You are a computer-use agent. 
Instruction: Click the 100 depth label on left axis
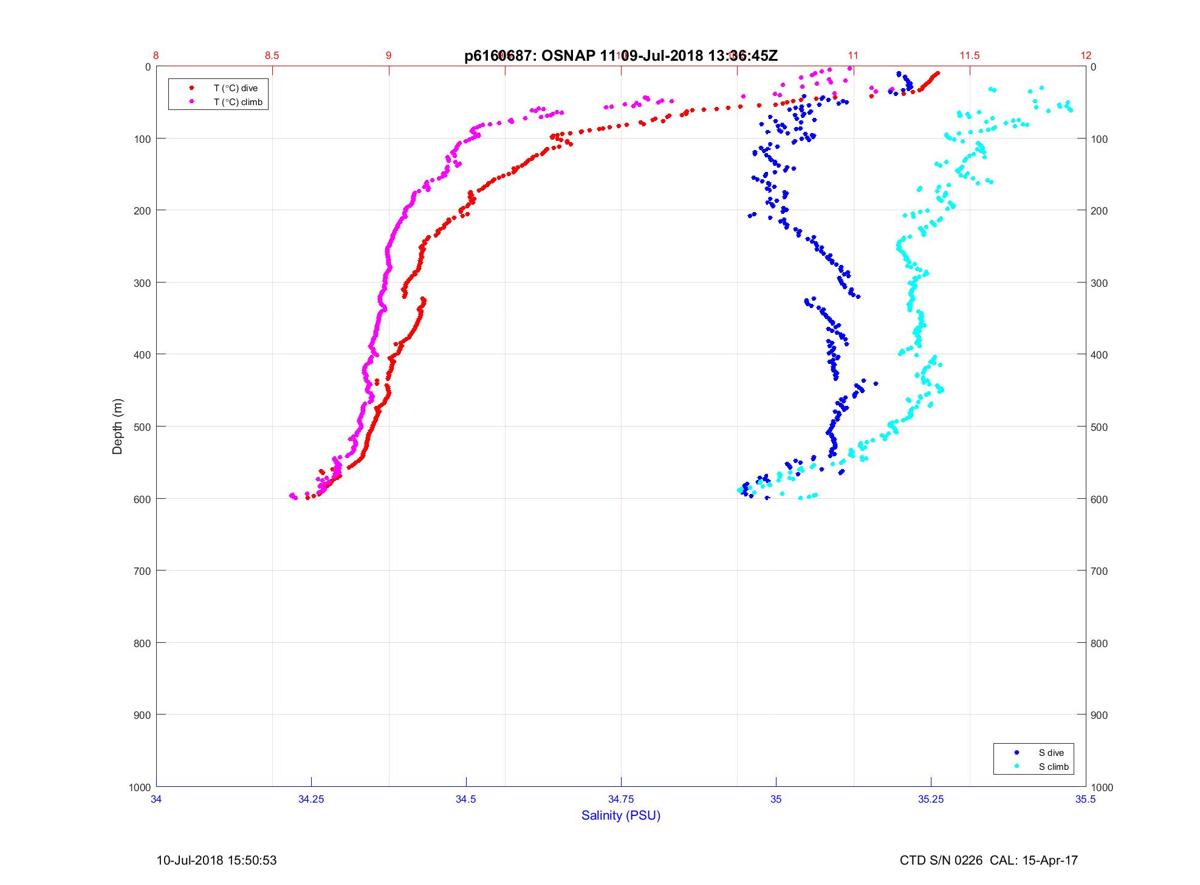pos(141,139)
